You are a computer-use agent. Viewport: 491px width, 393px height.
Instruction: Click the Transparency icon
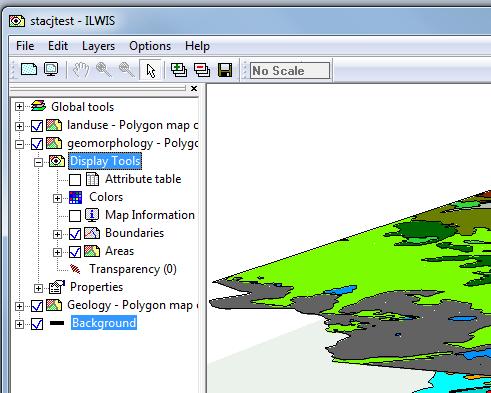tap(75, 269)
